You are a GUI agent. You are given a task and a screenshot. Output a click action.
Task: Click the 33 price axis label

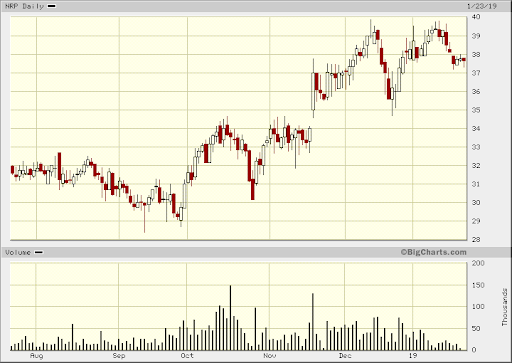pos(476,147)
